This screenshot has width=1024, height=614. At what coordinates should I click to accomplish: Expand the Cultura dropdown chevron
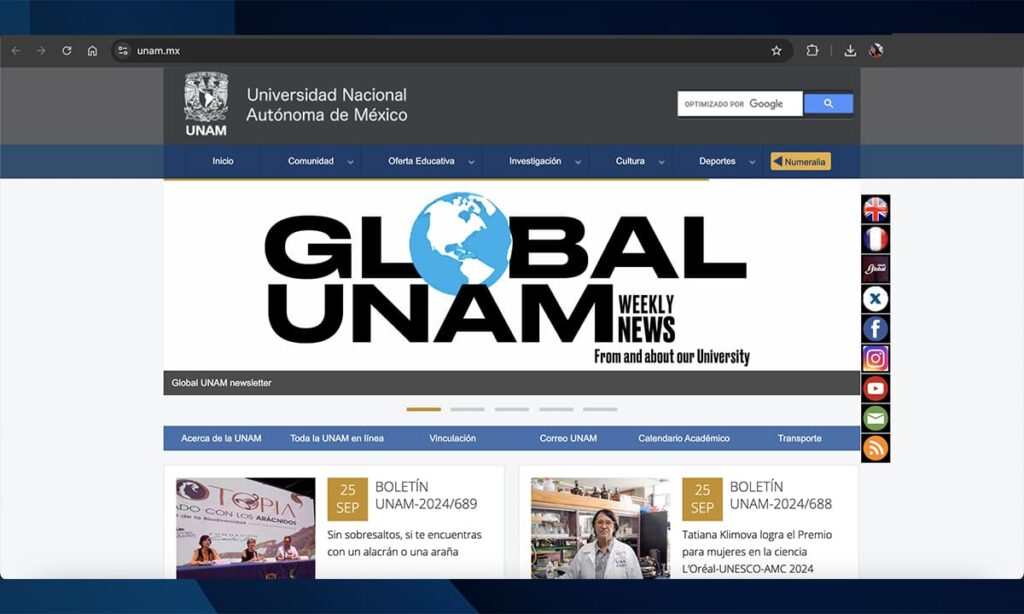click(662, 163)
